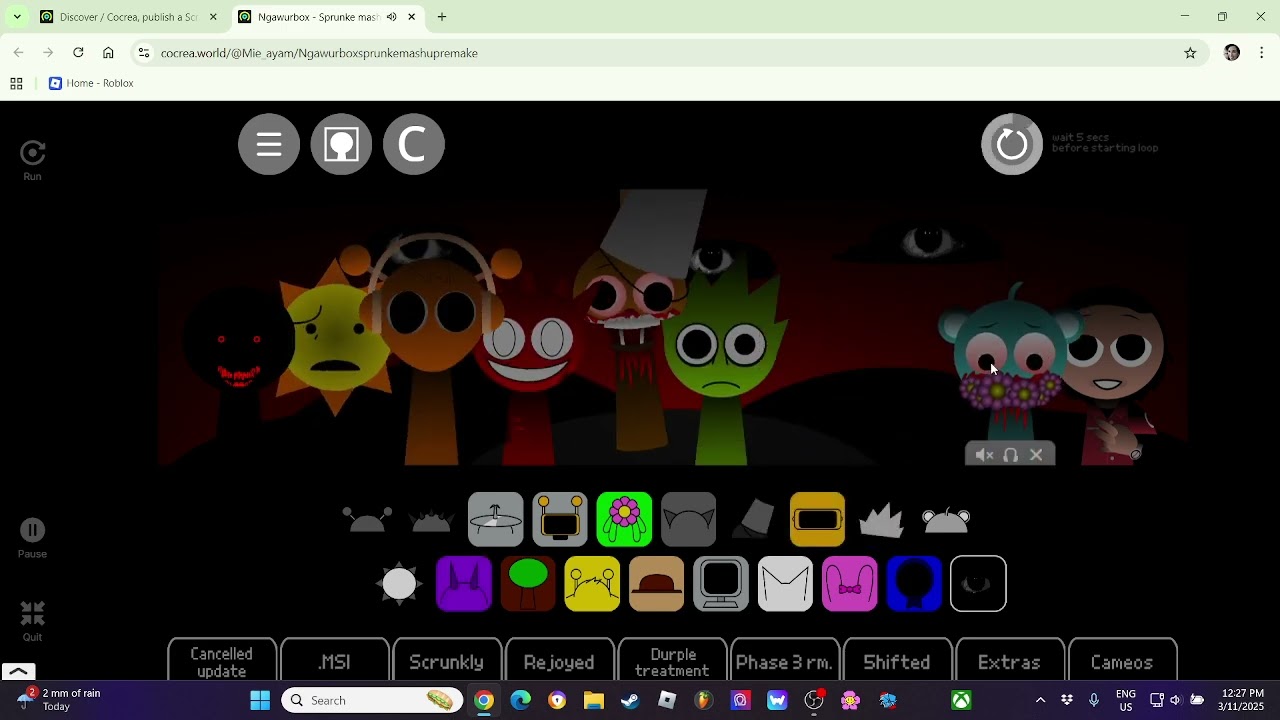Select the green flower sound icon
1280x720 pixels.
[624, 519]
